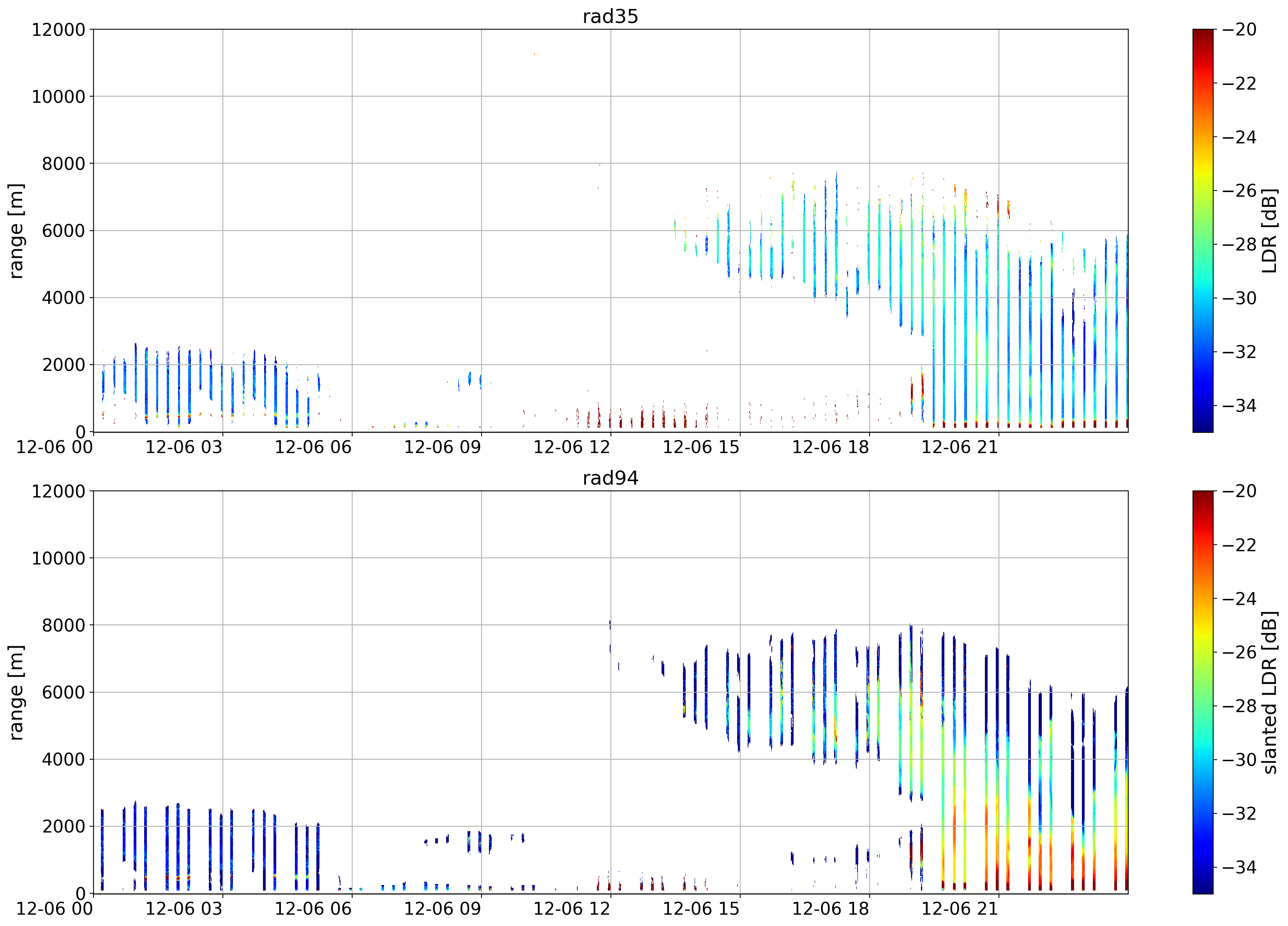Image resolution: width=1288 pixels, height=926 pixels.
Task: Click the rad94 plot title
Action: 610,478
